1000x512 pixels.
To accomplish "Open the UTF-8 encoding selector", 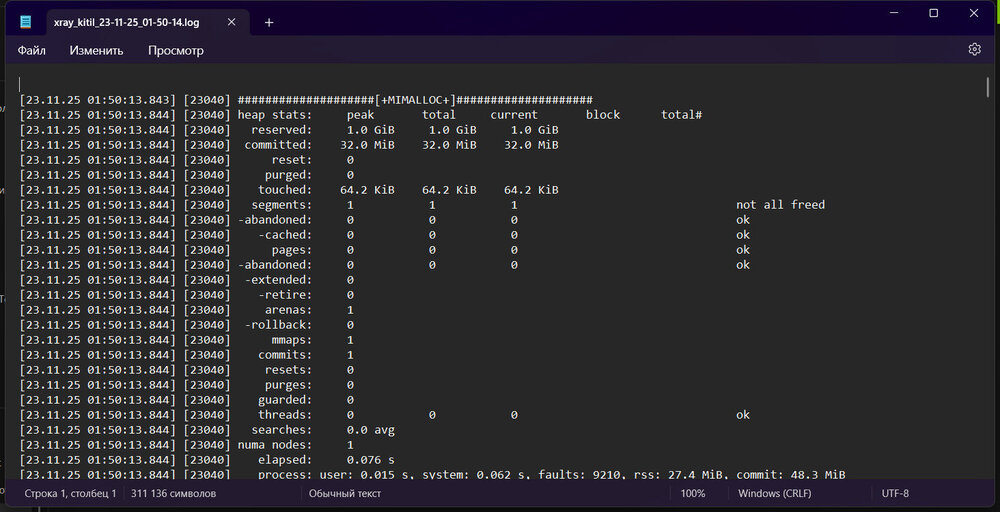I will [895, 493].
